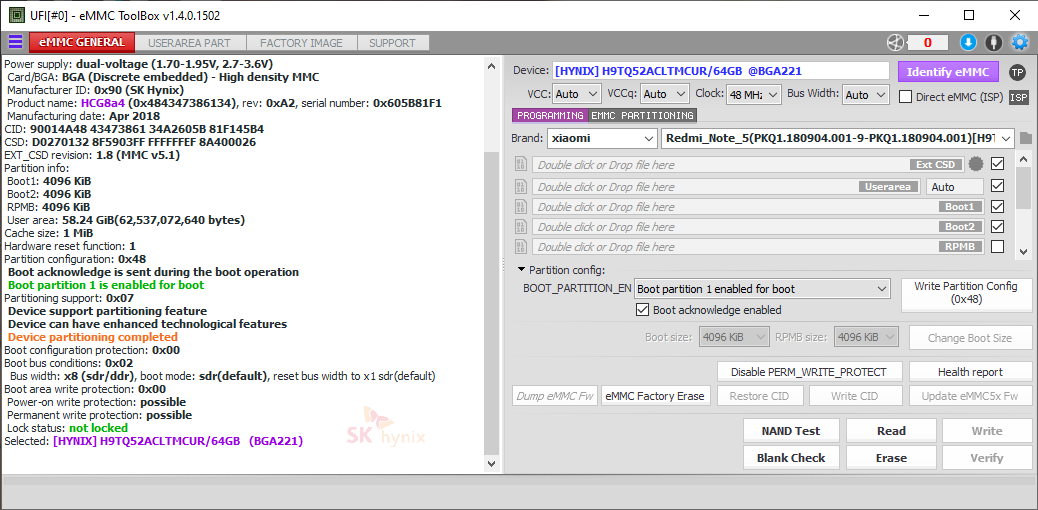The width and height of the screenshot is (1038, 510).
Task: Open the purple hamburger menu
Action: click(x=15, y=42)
